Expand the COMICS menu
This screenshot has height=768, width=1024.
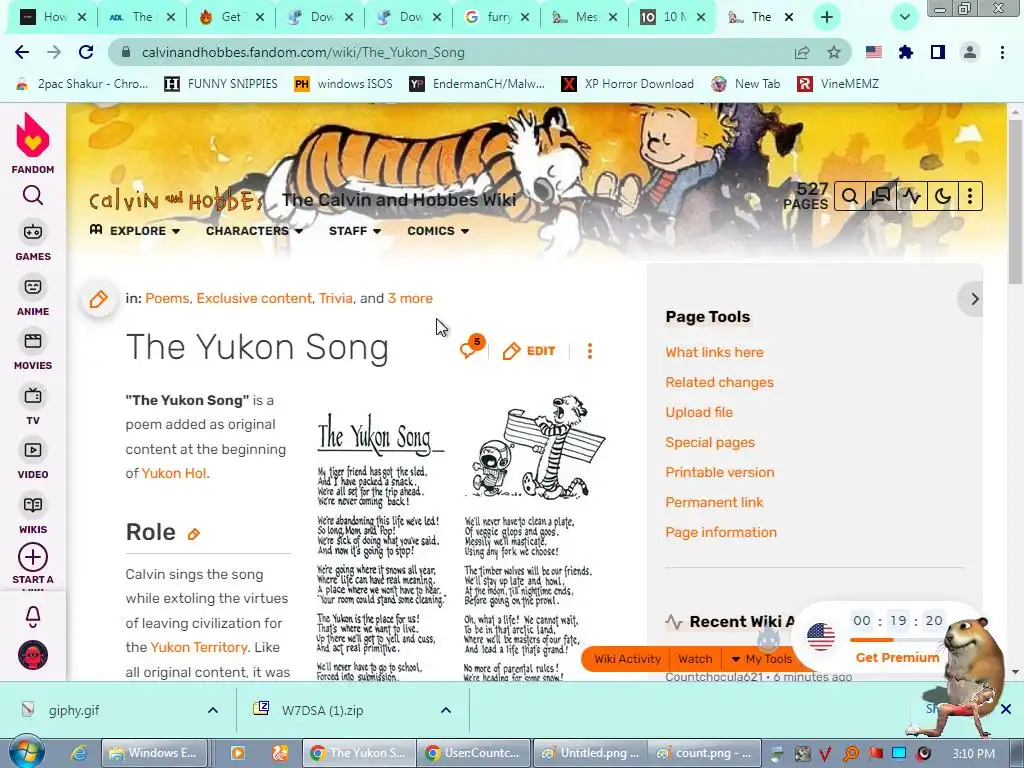tap(438, 231)
